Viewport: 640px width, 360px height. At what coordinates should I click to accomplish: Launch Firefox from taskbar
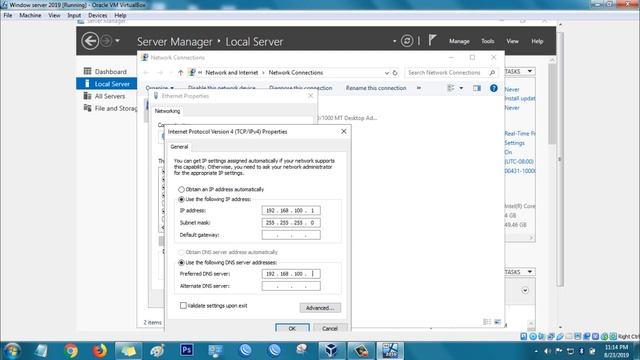click(99, 351)
